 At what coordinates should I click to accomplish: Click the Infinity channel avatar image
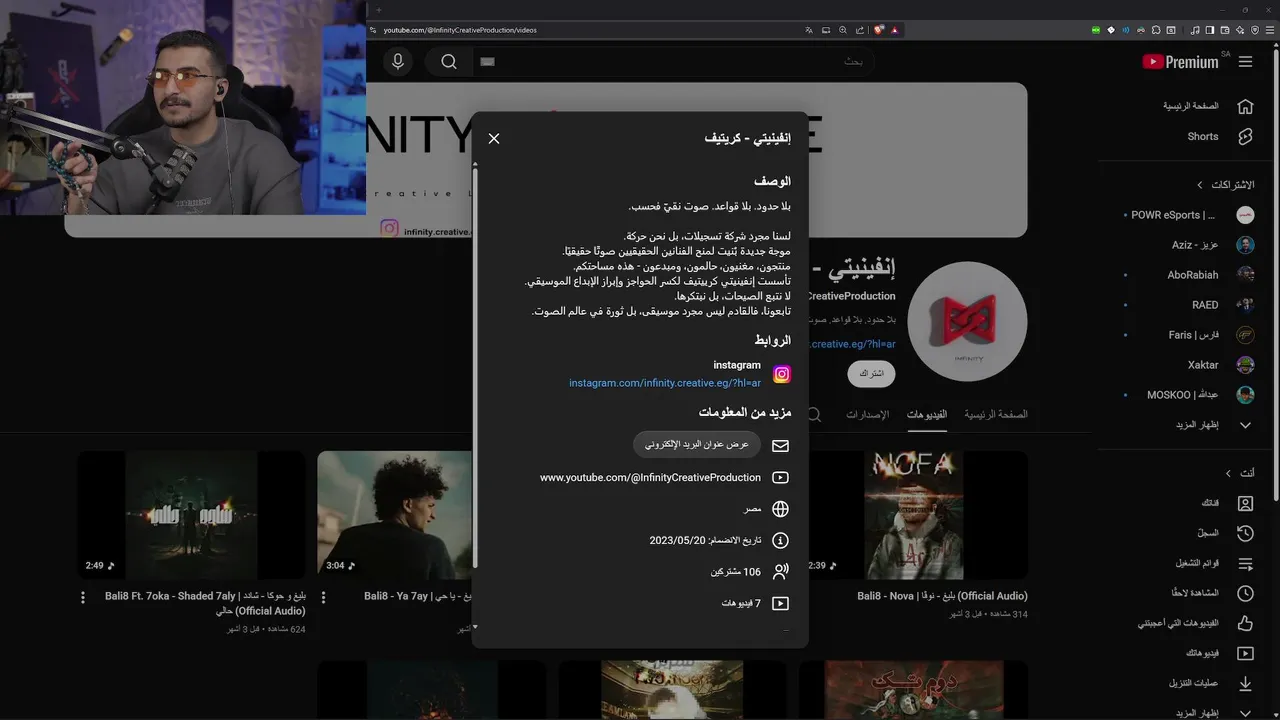tap(968, 322)
